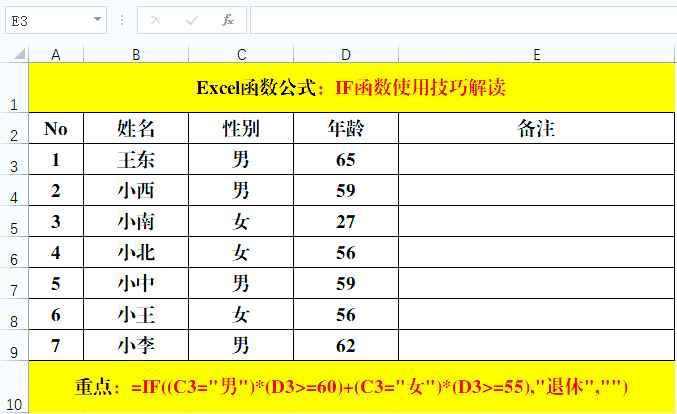Click the empty 备注 cell for 王东
The image size is (677, 414).
pyautogui.click(x=536, y=159)
